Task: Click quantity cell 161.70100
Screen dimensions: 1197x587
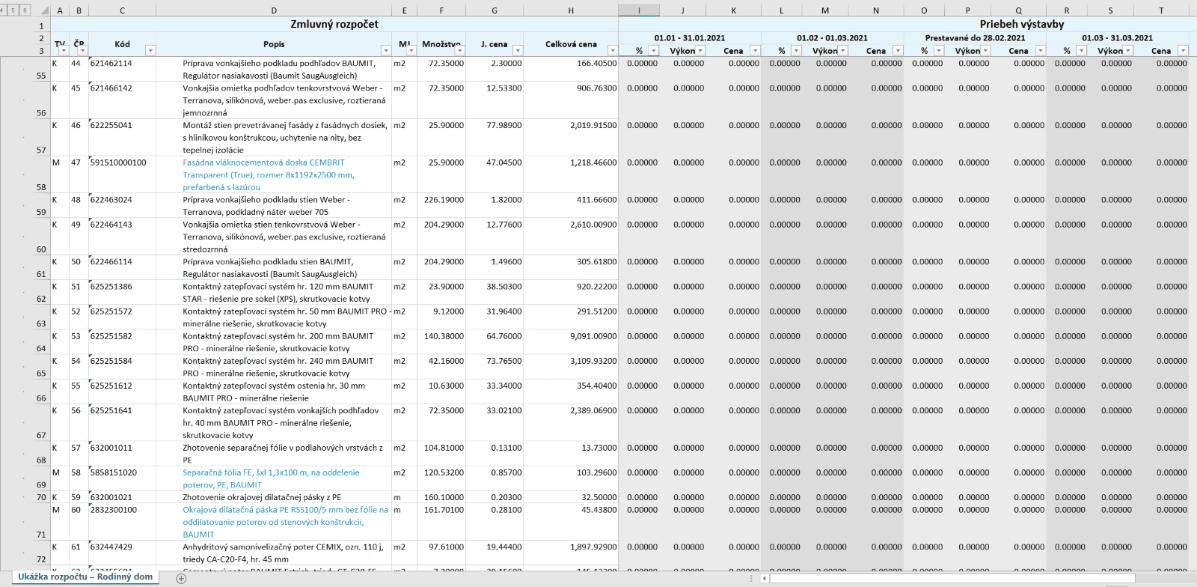Action: [441, 521]
